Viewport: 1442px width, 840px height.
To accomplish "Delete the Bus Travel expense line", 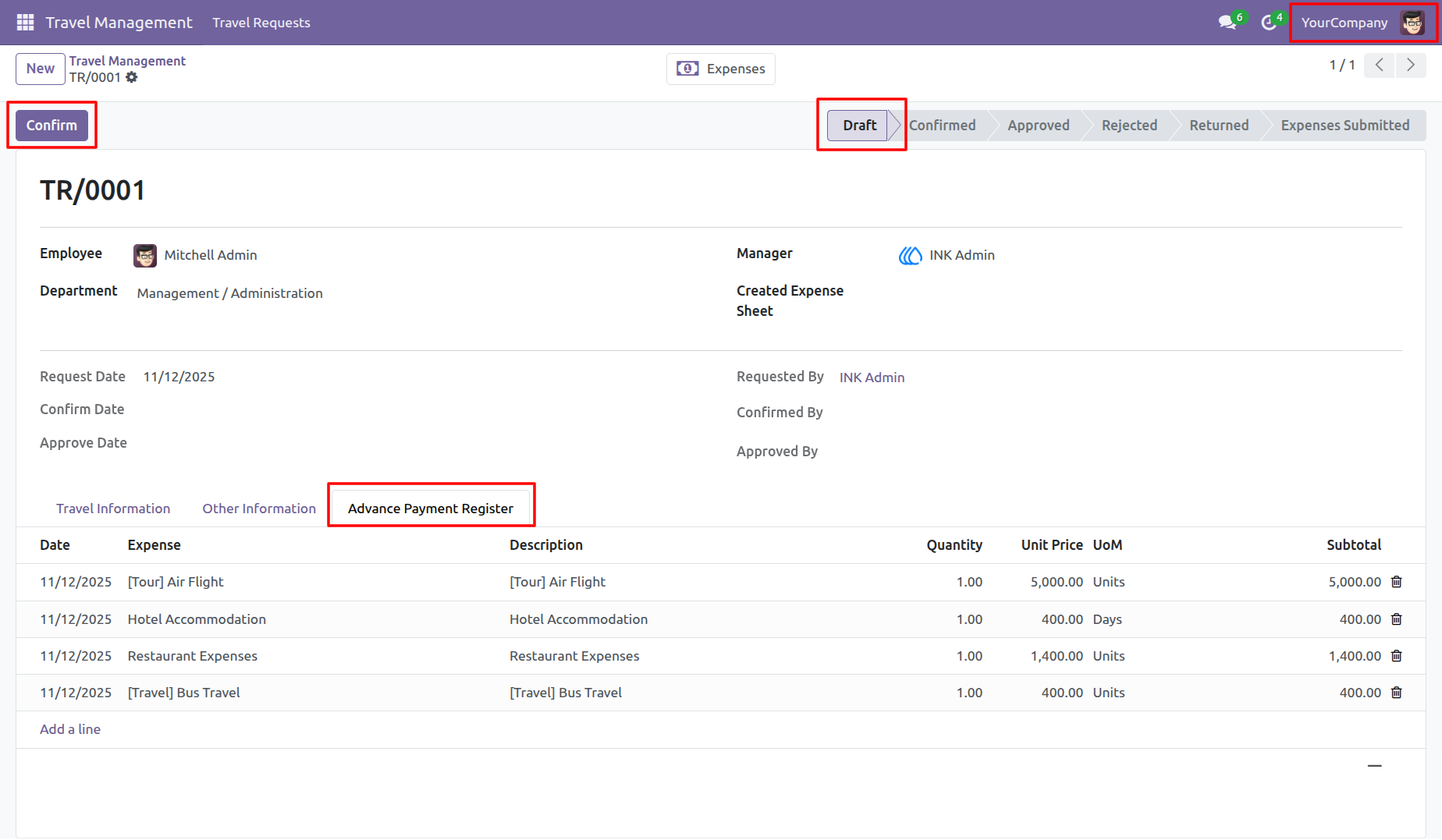I will tap(1397, 693).
